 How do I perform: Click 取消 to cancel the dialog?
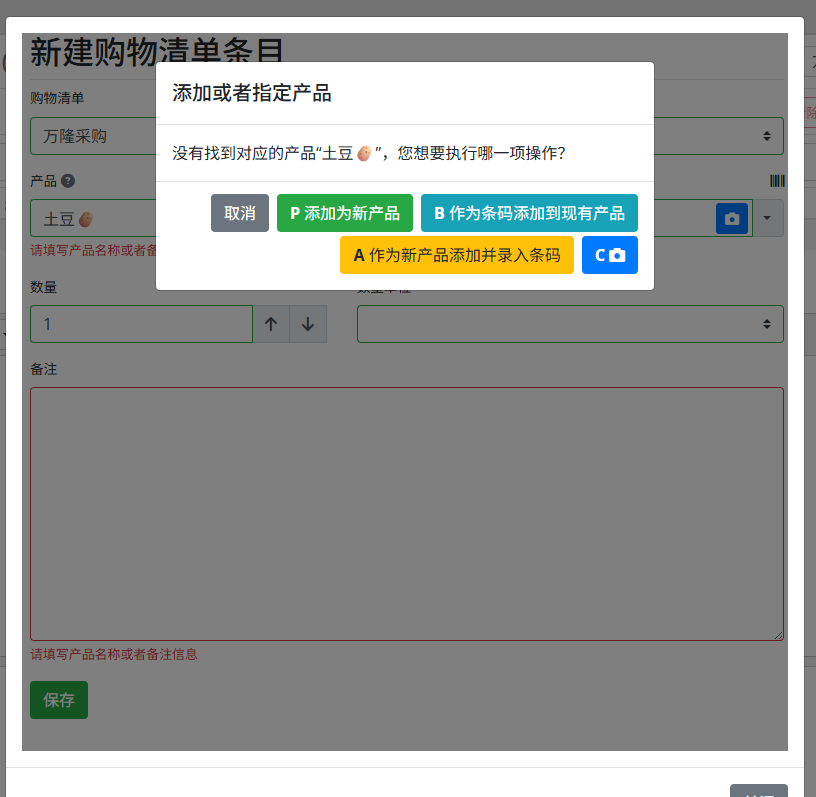pos(240,213)
